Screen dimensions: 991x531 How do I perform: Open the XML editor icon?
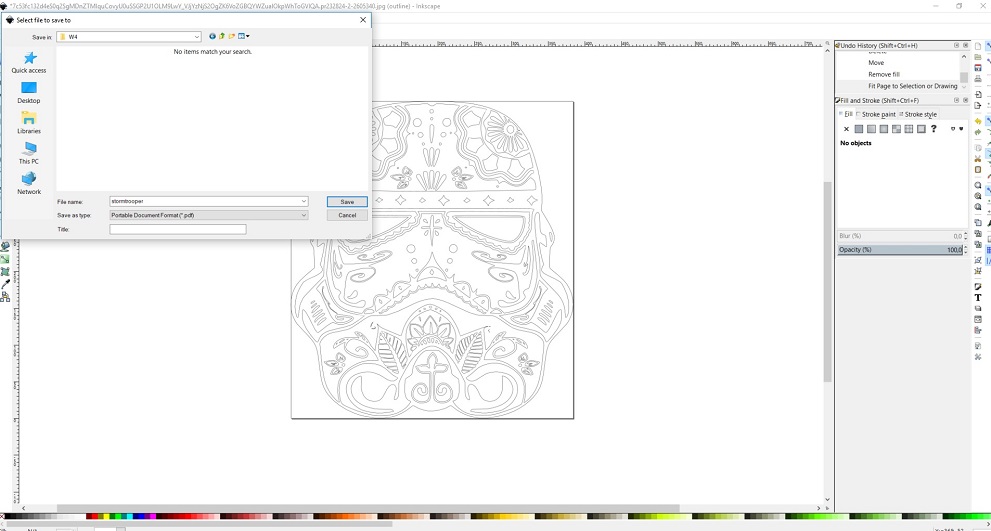(978, 319)
